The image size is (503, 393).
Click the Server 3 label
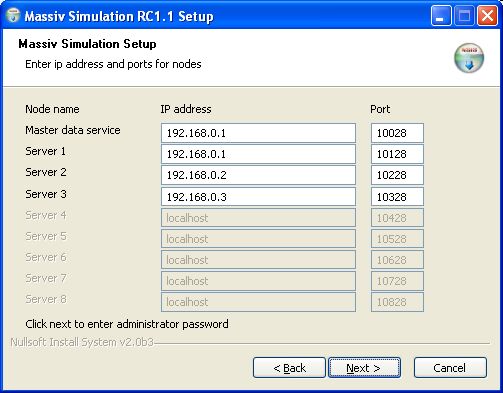[x=46, y=194]
